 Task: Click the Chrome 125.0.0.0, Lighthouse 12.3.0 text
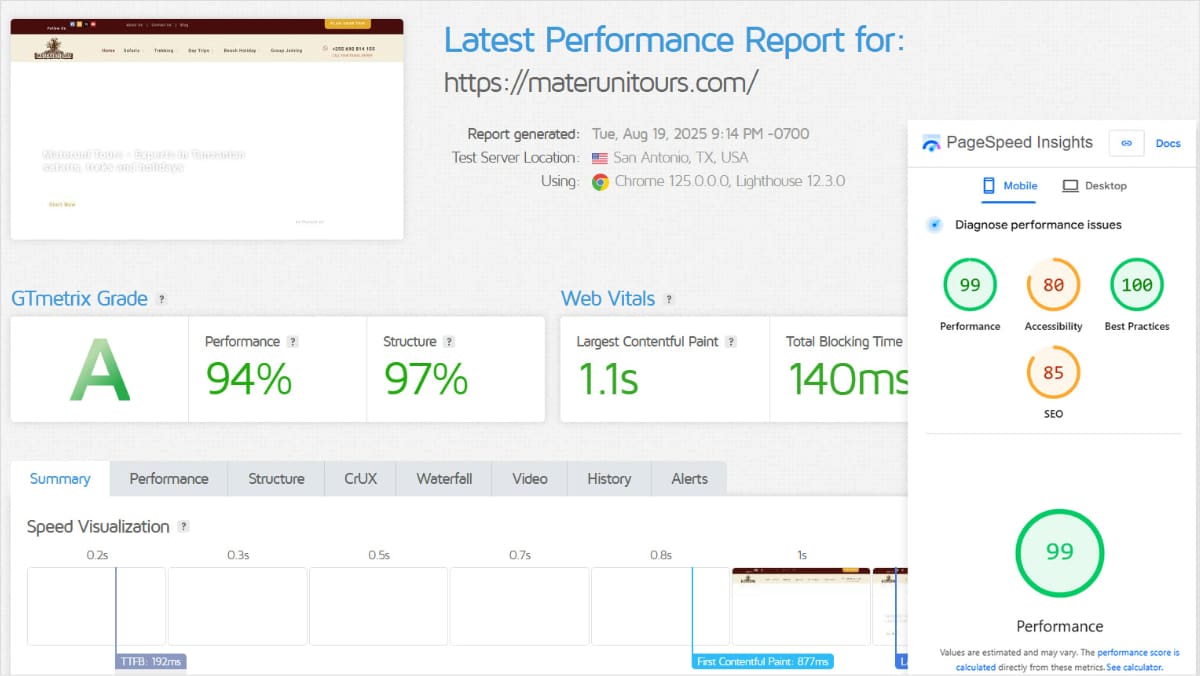[x=730, y=182]
